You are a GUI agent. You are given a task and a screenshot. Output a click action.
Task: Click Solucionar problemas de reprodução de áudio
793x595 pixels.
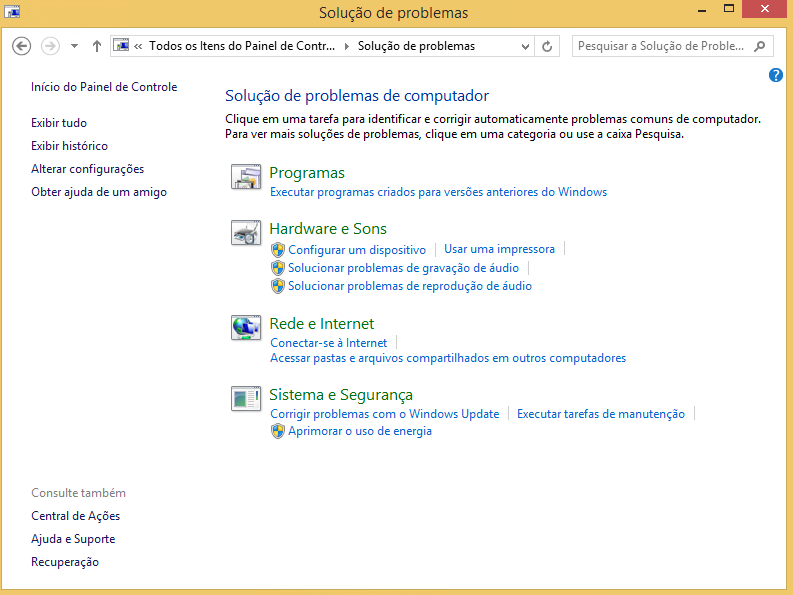(x=410, y=286)
